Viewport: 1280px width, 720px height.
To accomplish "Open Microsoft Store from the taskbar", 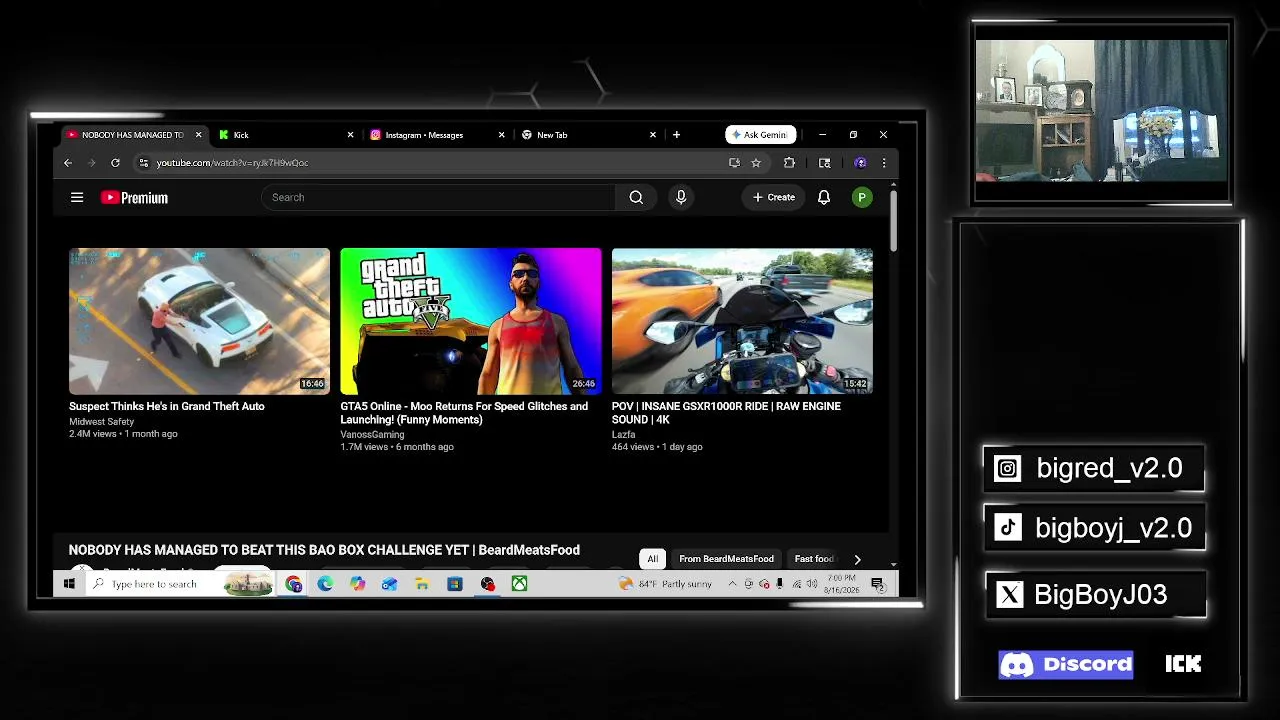I will click(454, 584).
